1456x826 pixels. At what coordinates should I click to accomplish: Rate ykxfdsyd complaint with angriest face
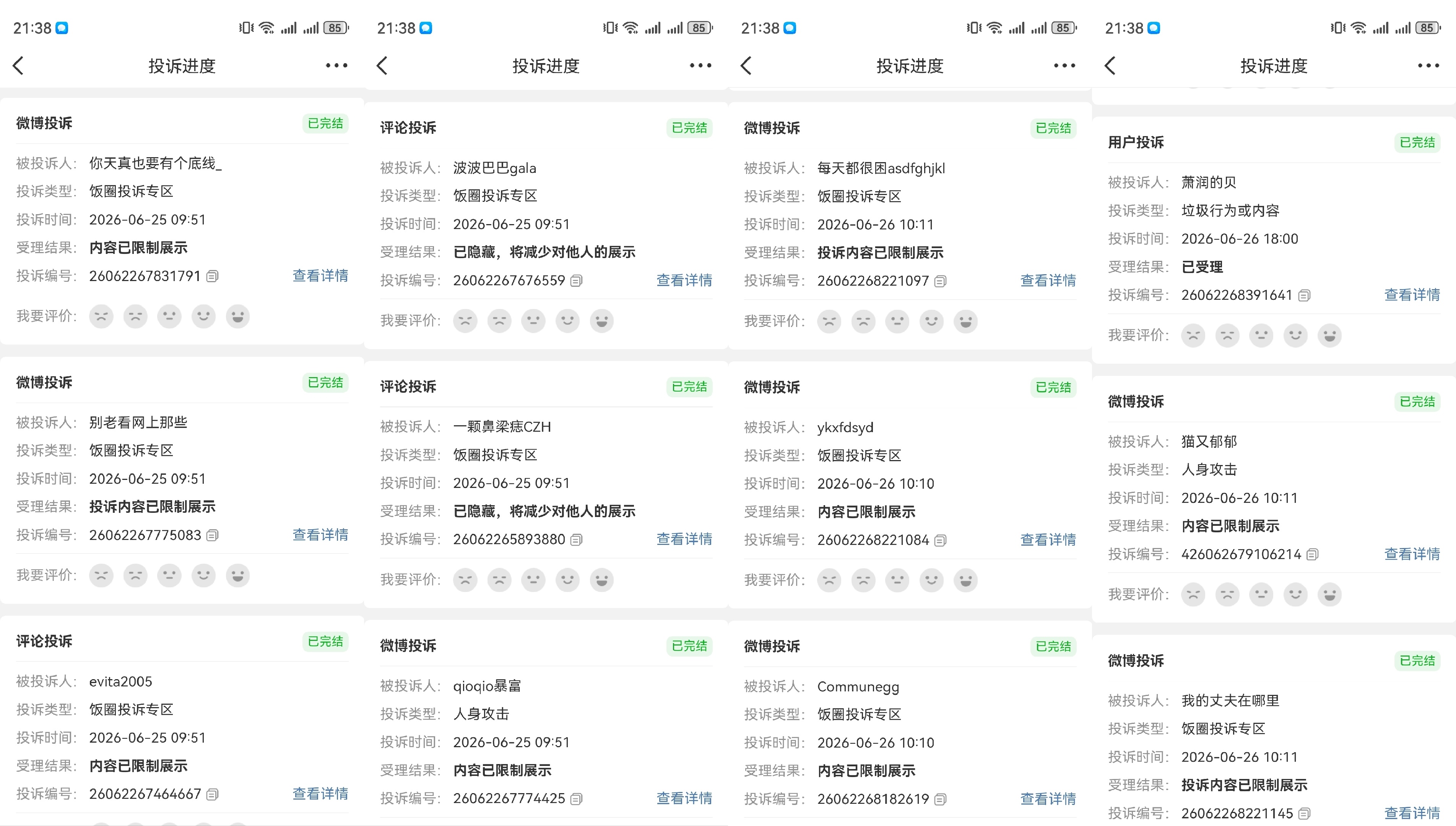[x=830, y=580]
